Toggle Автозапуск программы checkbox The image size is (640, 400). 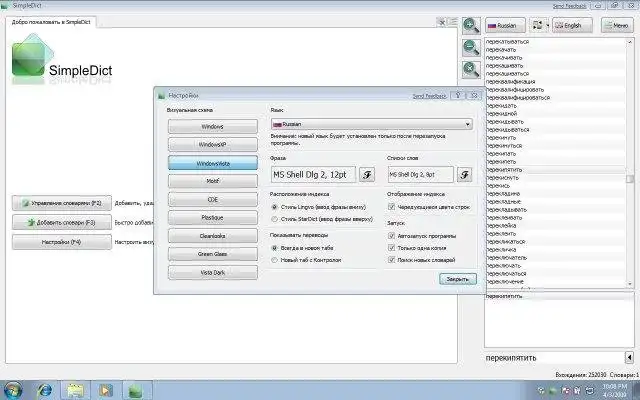coord(391,236)
